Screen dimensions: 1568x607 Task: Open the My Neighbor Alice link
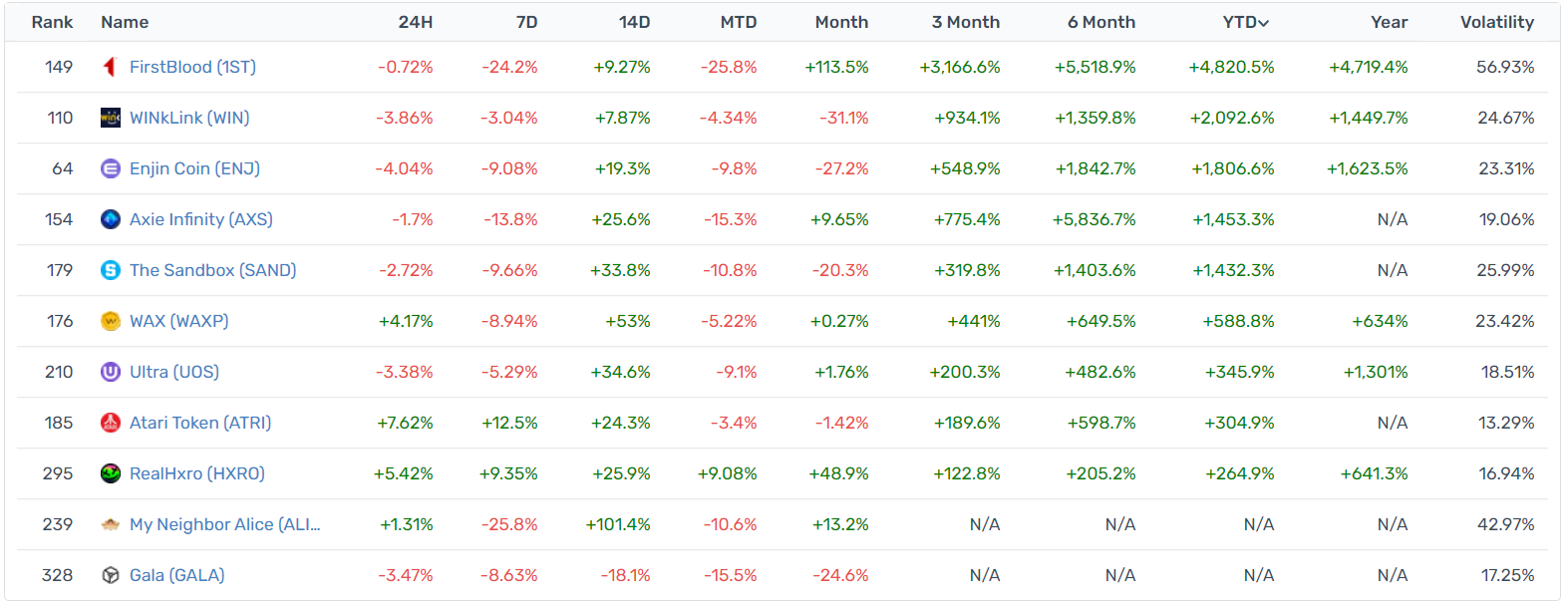[x=224, y=524]
